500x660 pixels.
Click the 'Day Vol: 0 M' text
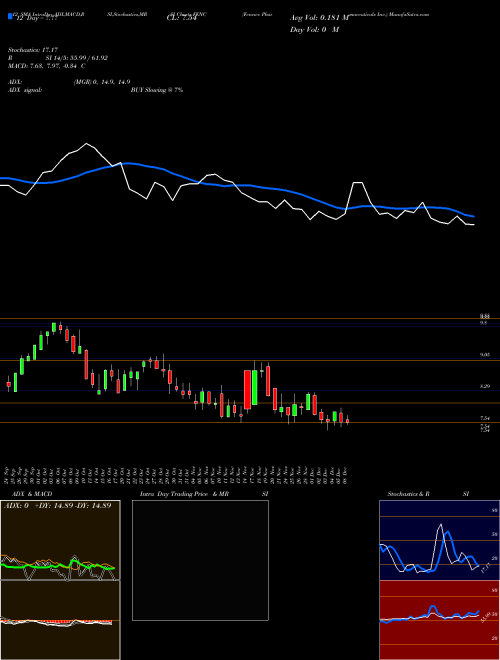314,30
